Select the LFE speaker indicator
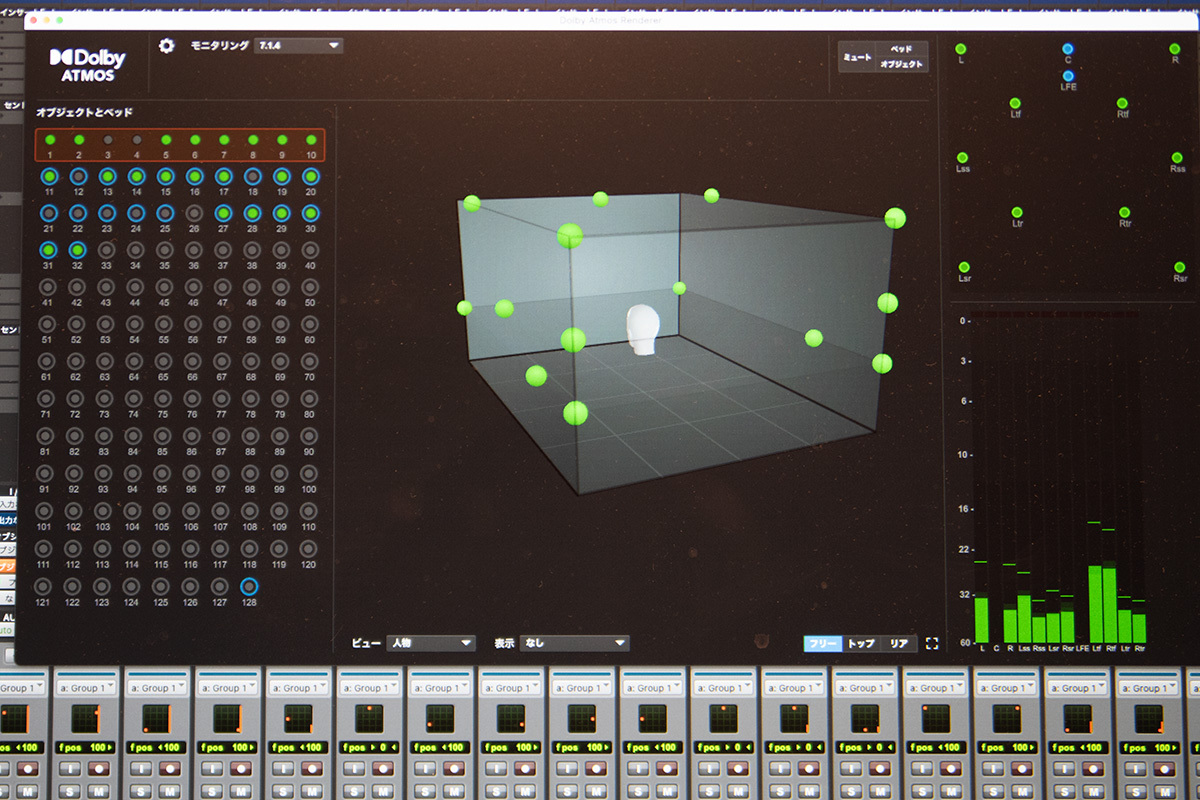1200x800 pixels. [1068, 76]
